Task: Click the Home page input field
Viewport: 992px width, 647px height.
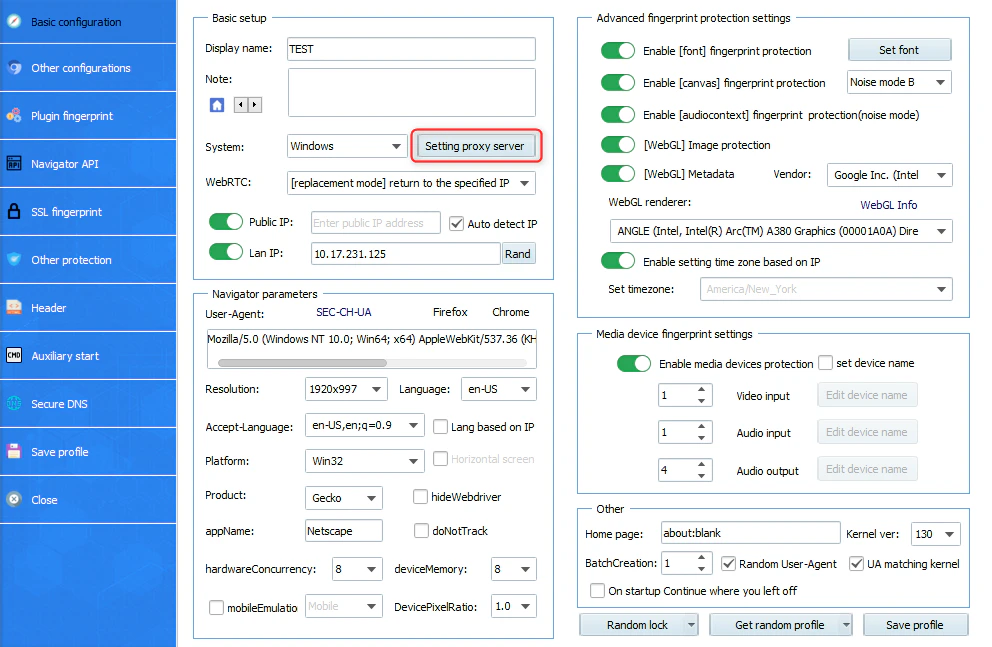Action: [x=750, y=533]
